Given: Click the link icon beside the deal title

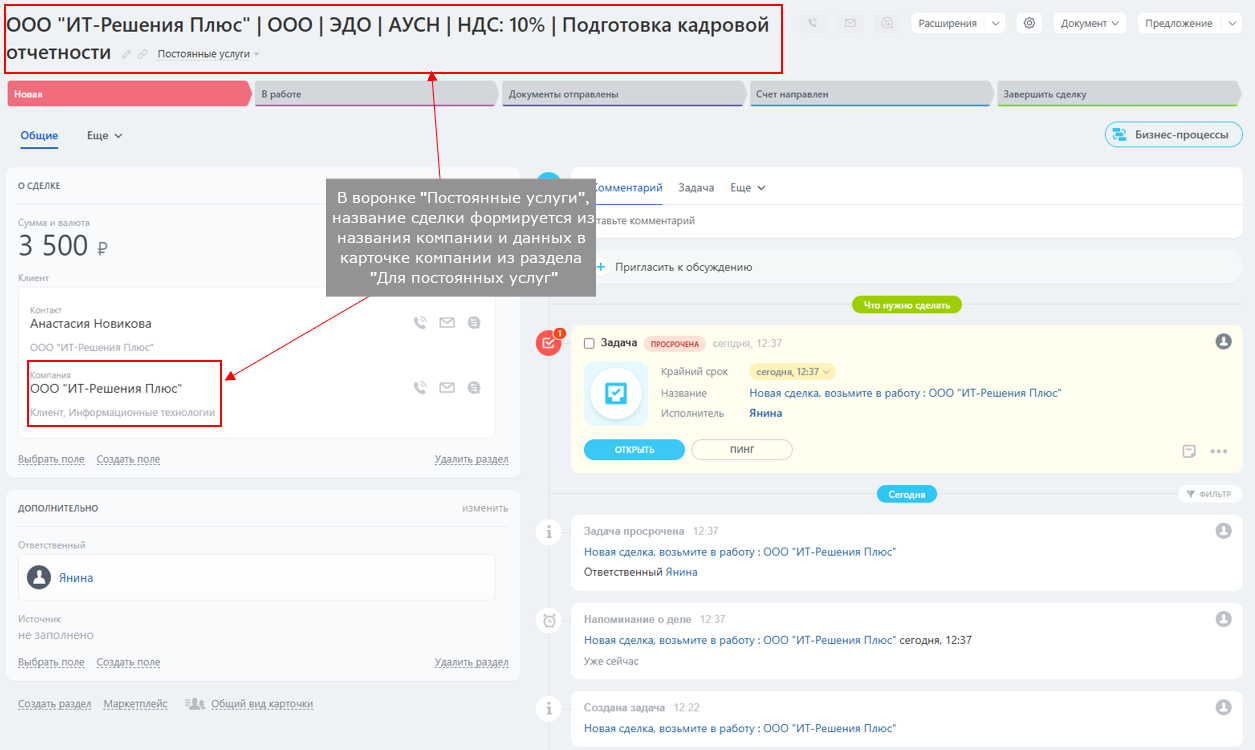Looking at the screenshot, I should pyautogui.click(x=143, y=54).
